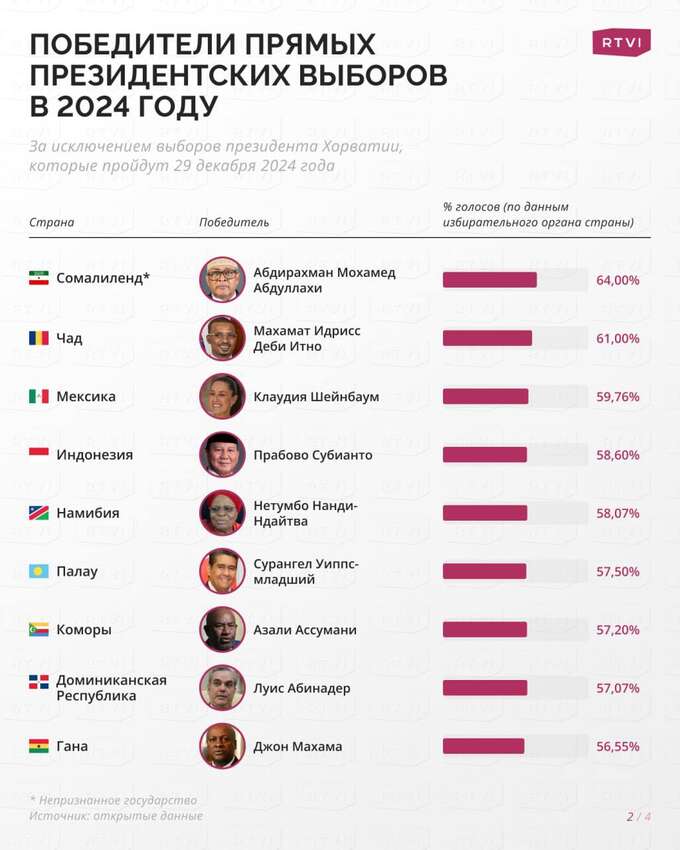Click the Namibia flag icon
The image size is (680, 850).
tap(39, 513)
